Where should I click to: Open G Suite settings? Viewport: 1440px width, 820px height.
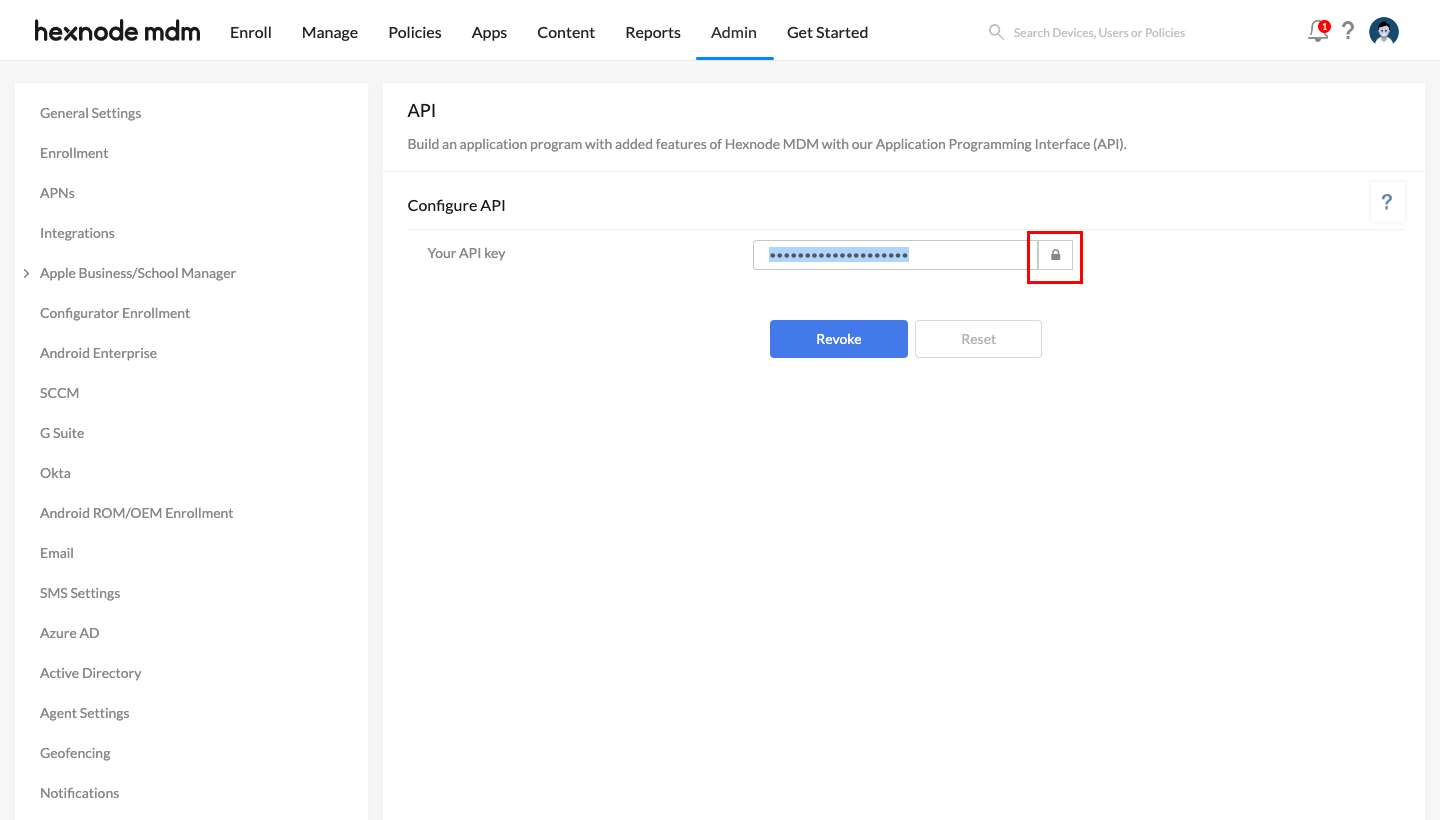[x=62, y=433]
